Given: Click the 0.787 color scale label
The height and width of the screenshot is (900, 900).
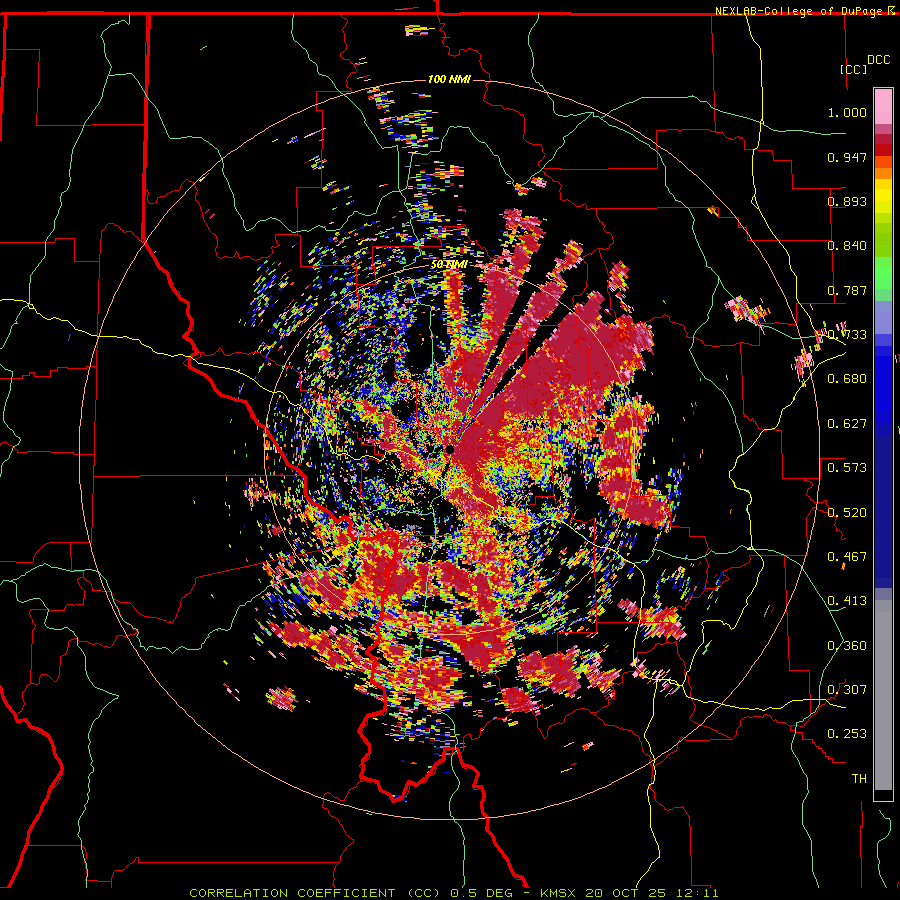Looking at the screenshot, I should 847,290.
